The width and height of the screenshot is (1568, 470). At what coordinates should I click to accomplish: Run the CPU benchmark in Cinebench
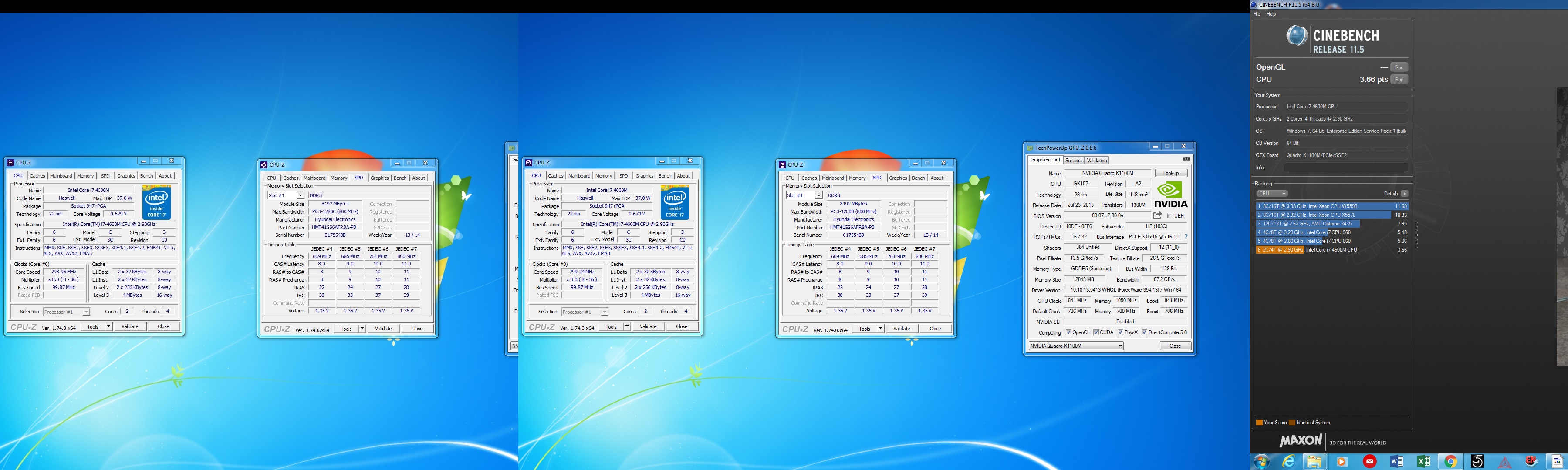[1399, 80]
